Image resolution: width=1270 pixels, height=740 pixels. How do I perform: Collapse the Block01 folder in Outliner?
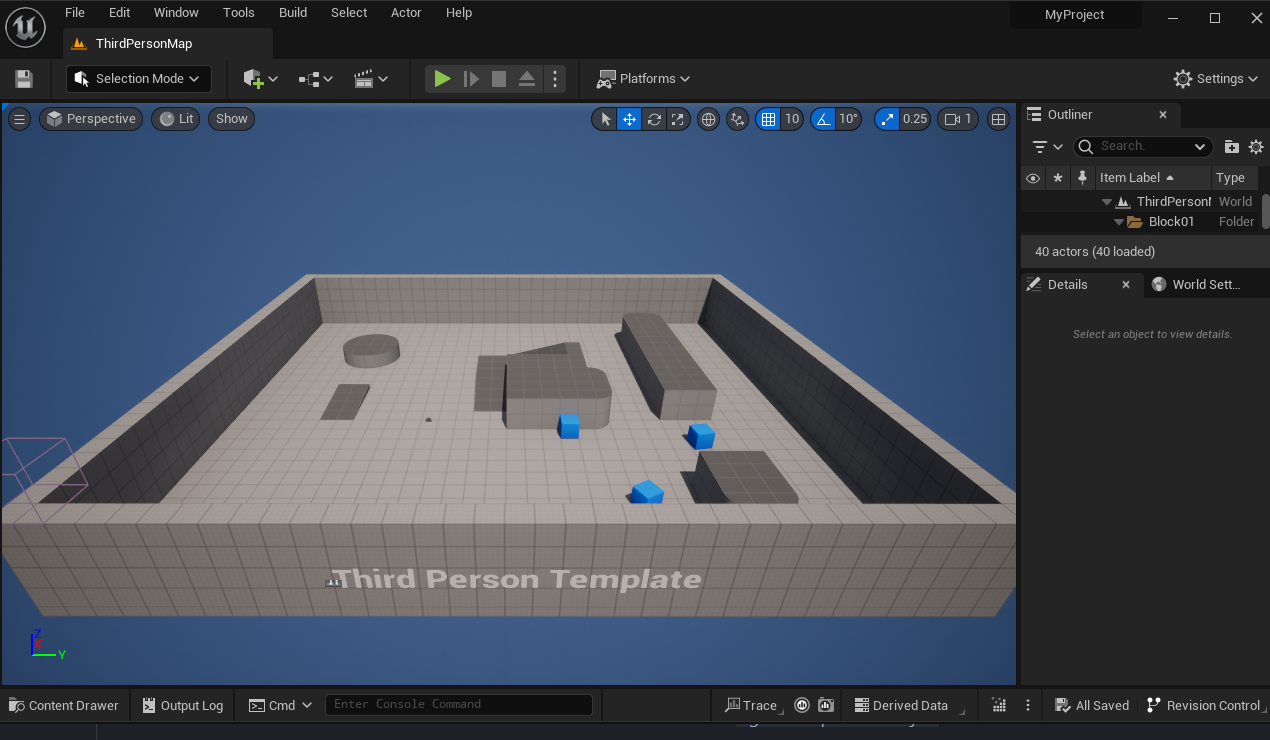coord(1119,222)
